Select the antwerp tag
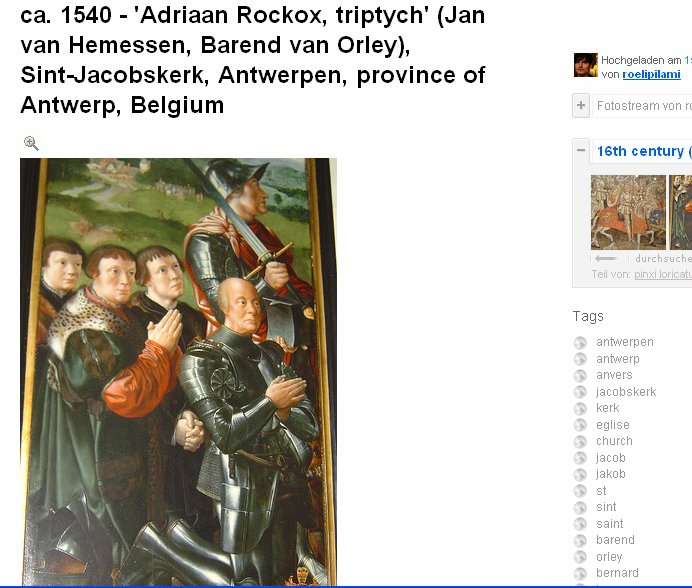Viewport: 692px width, 588px height. pos(617,359)
